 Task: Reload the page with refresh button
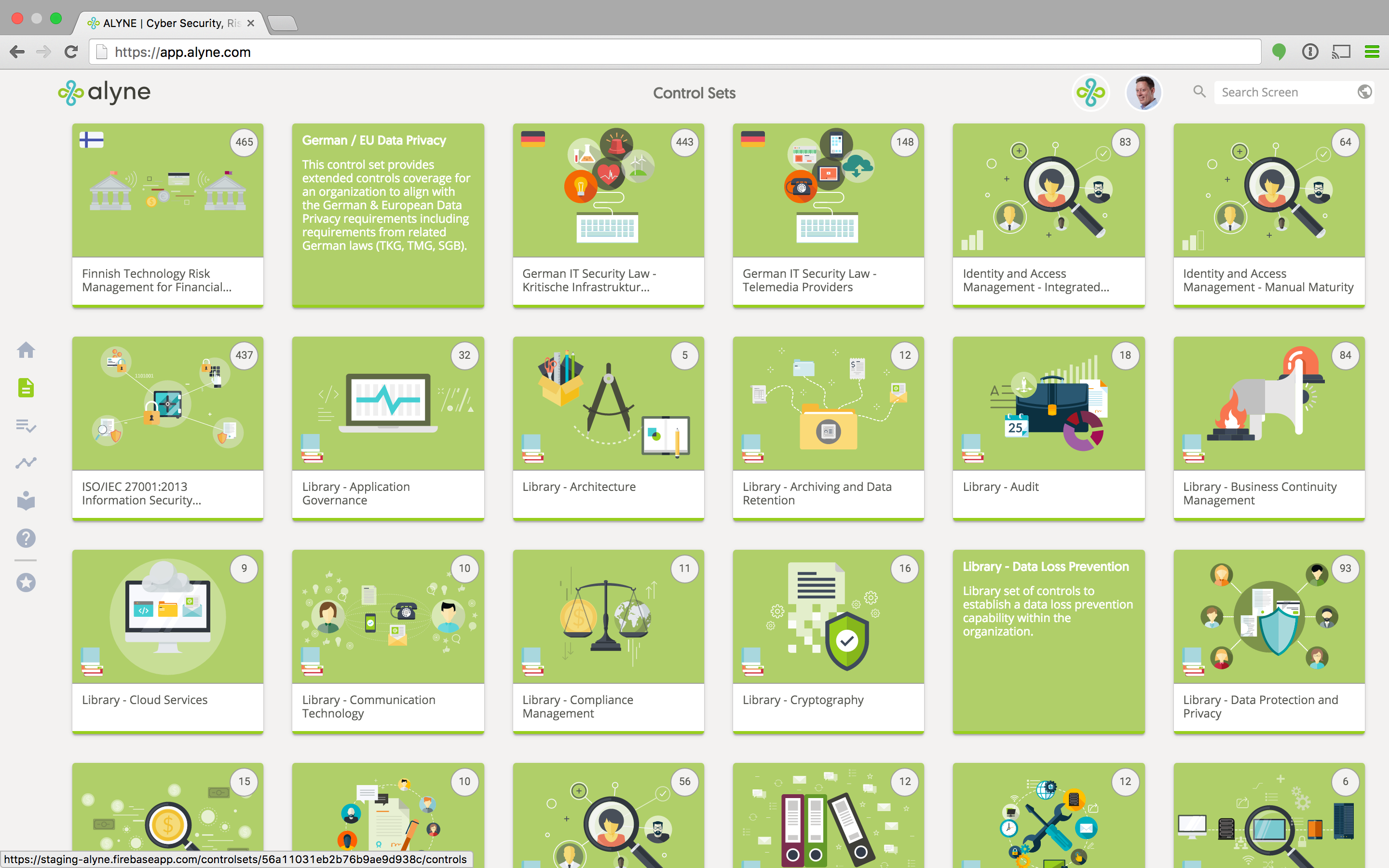[x=71, y=52]
